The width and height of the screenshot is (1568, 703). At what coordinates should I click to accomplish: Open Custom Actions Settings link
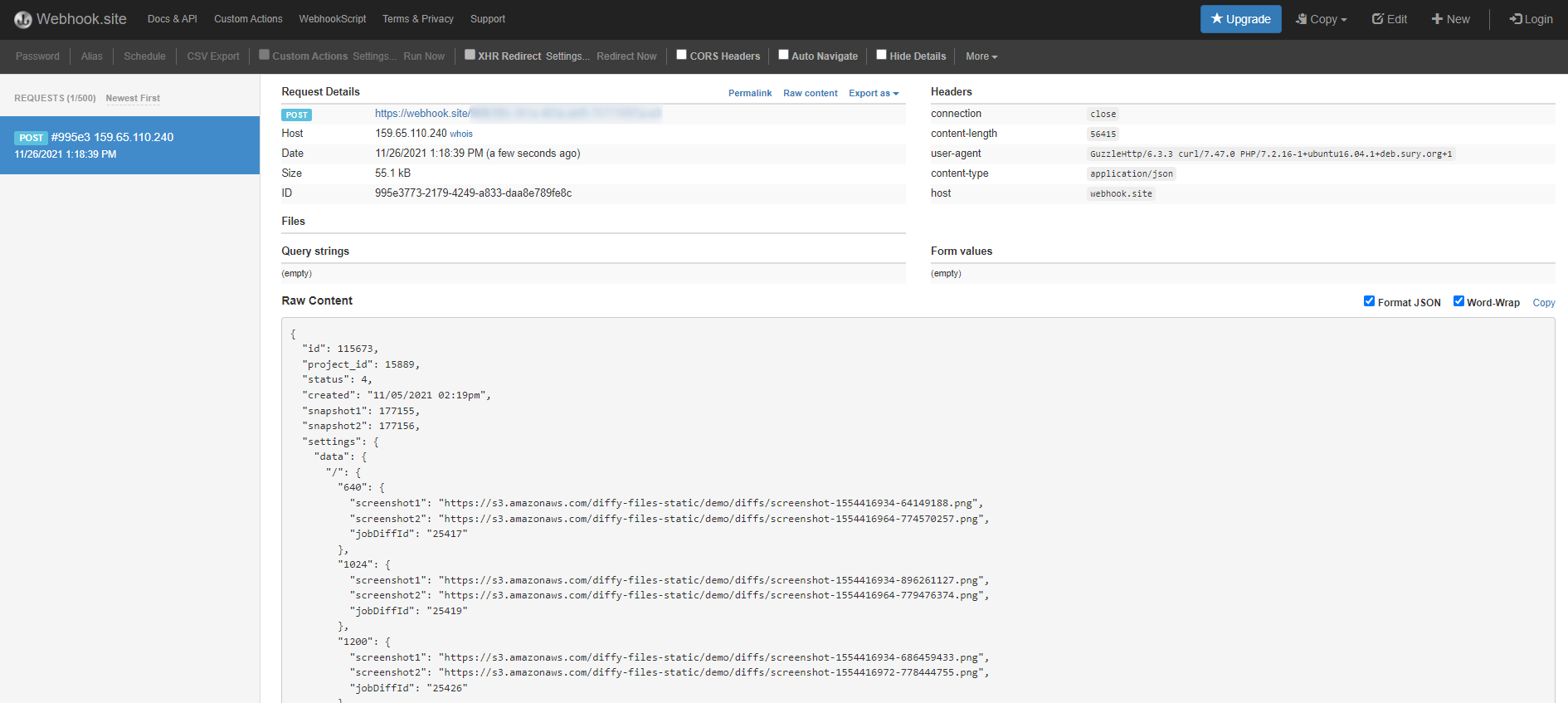(x=374, y=56)
